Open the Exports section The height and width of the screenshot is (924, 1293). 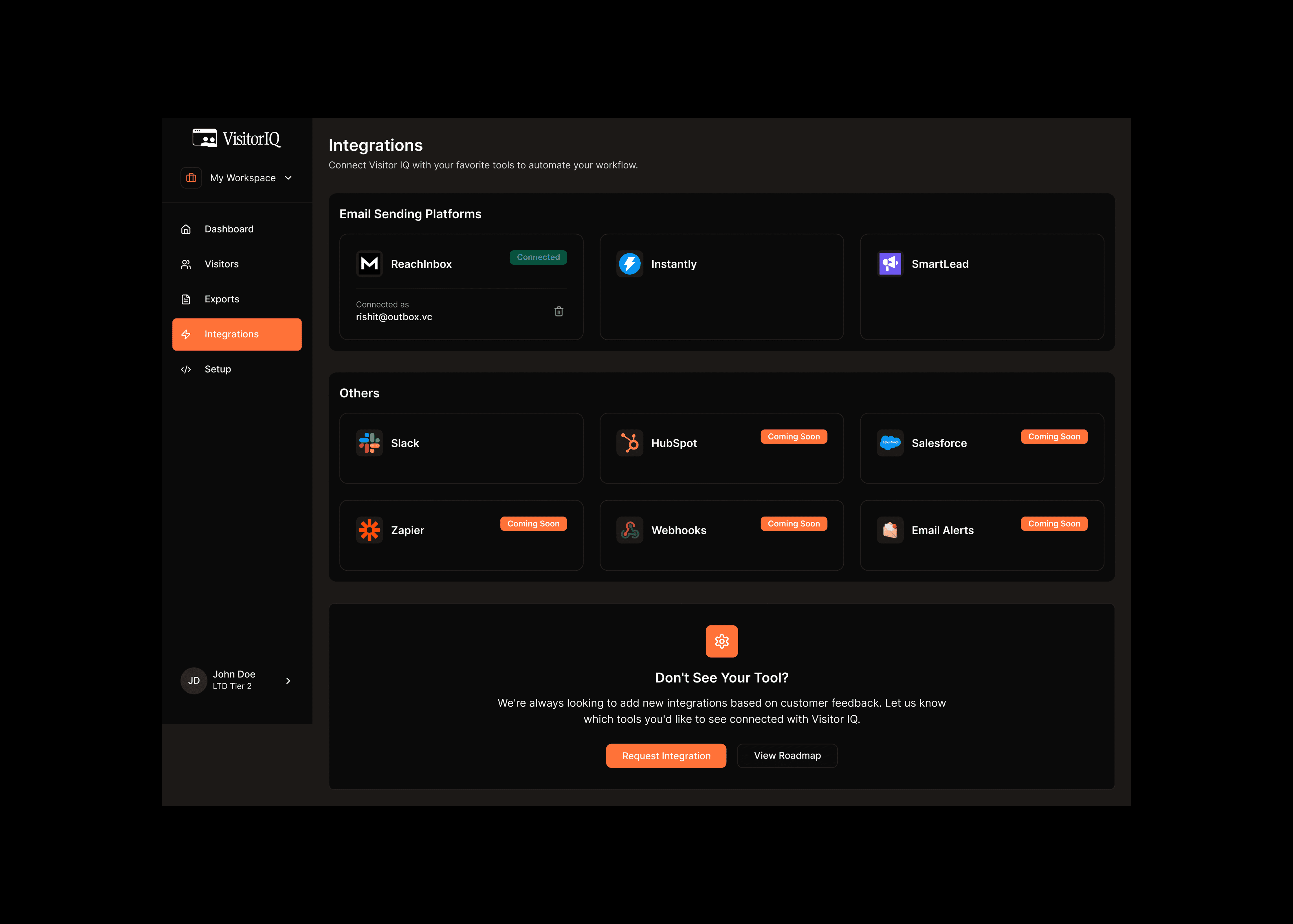222,299
